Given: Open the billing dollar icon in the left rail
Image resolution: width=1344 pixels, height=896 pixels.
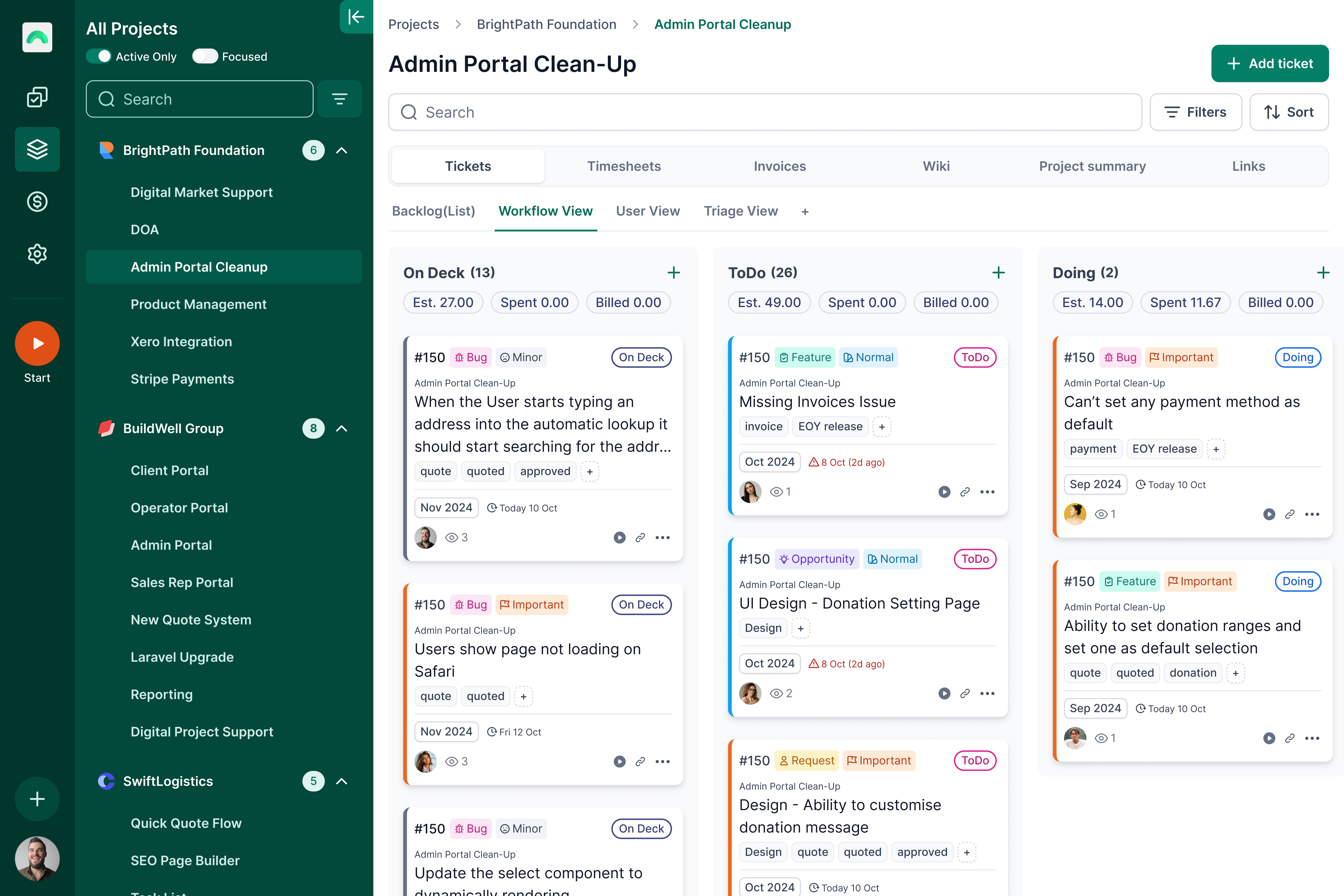Looking at the screenshot, I should point(37,201).
